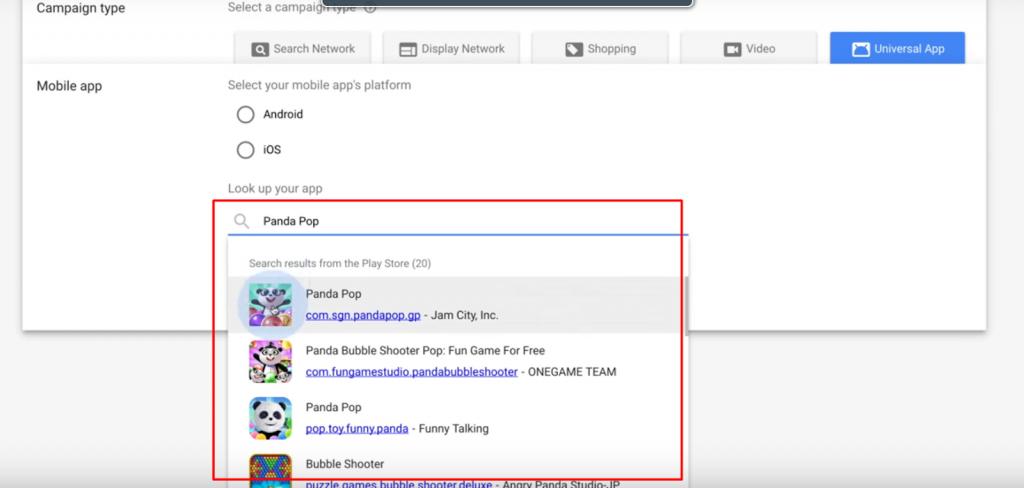Switch to the Universal App campaign type
This screenshot has height=488, width=1024.
pyautogui.click(x=897, y=49)
